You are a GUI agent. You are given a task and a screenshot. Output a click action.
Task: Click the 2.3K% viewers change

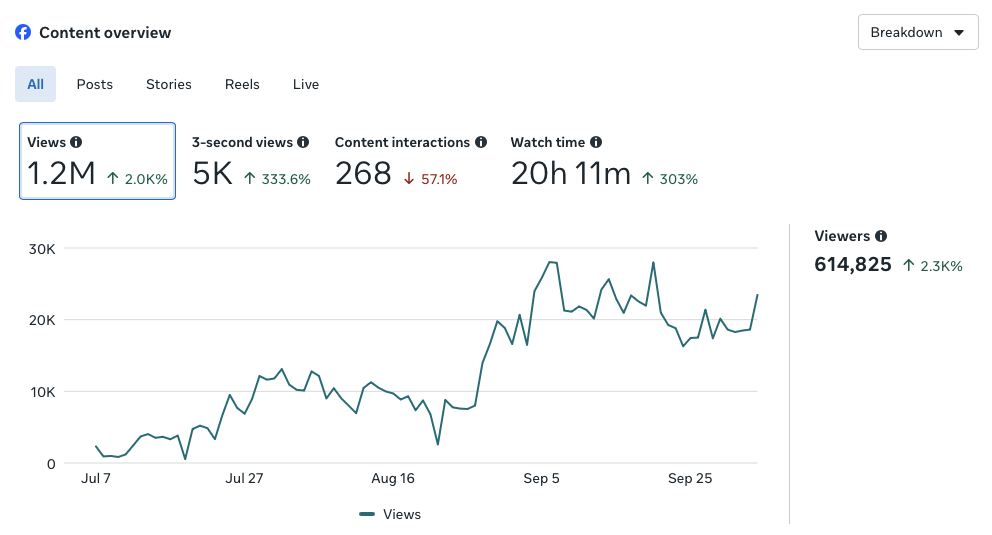[x=941, y=266]
